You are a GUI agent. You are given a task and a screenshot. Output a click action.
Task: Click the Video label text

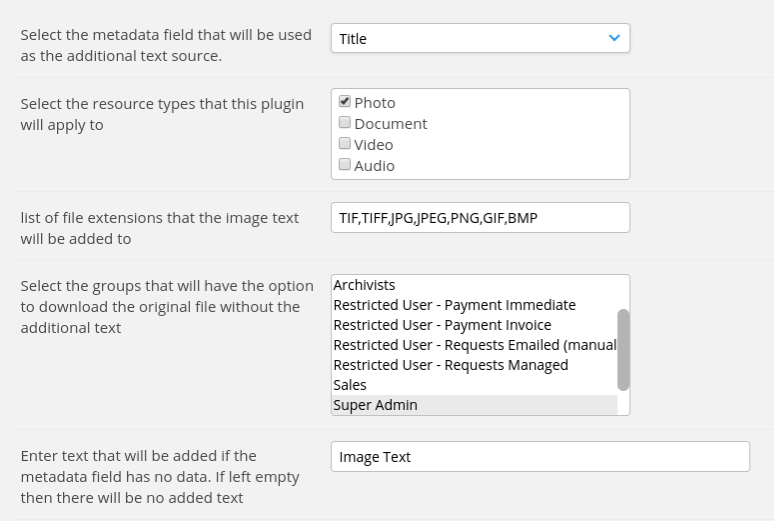point(373,145)
